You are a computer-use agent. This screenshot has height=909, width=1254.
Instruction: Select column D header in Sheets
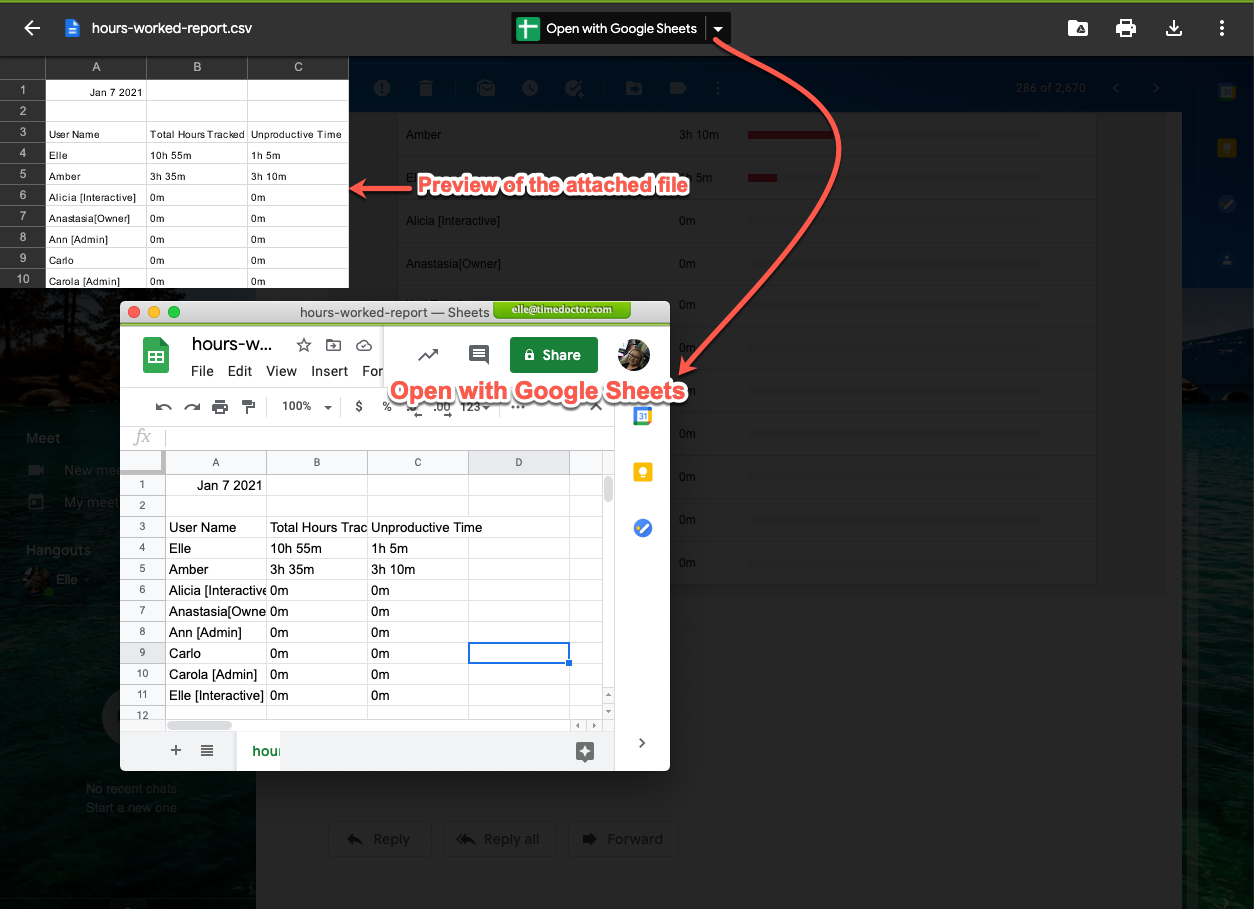point(519,462)
